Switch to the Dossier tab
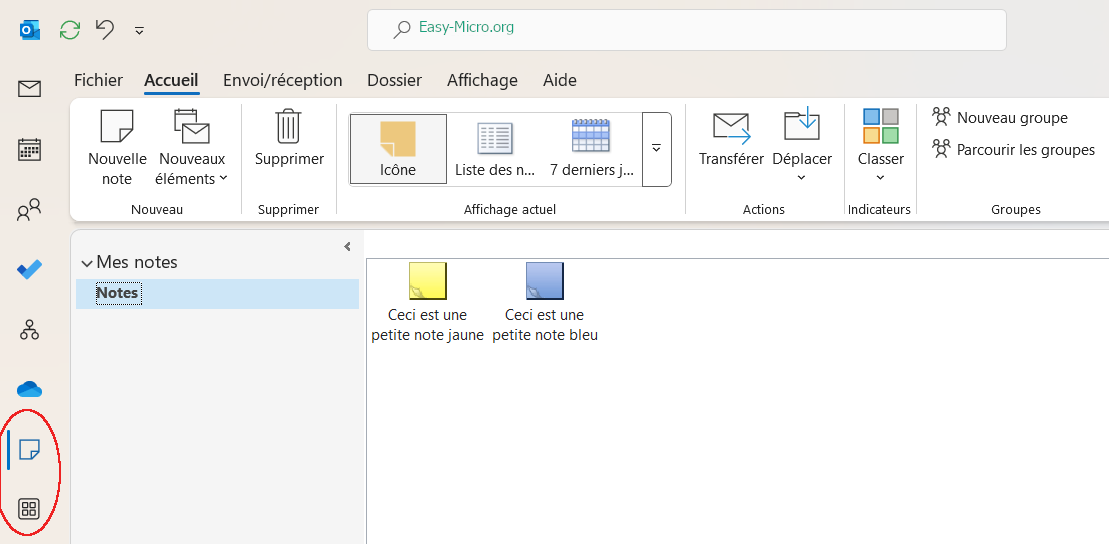 pyautogui.click(x=394, y=81)
